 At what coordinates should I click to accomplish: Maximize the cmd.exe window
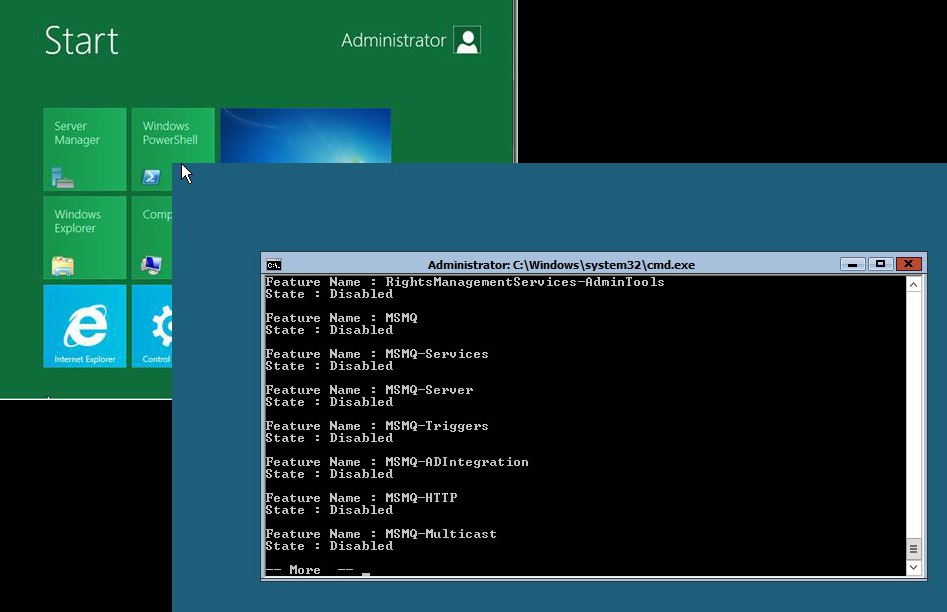(x=880, y=264)
